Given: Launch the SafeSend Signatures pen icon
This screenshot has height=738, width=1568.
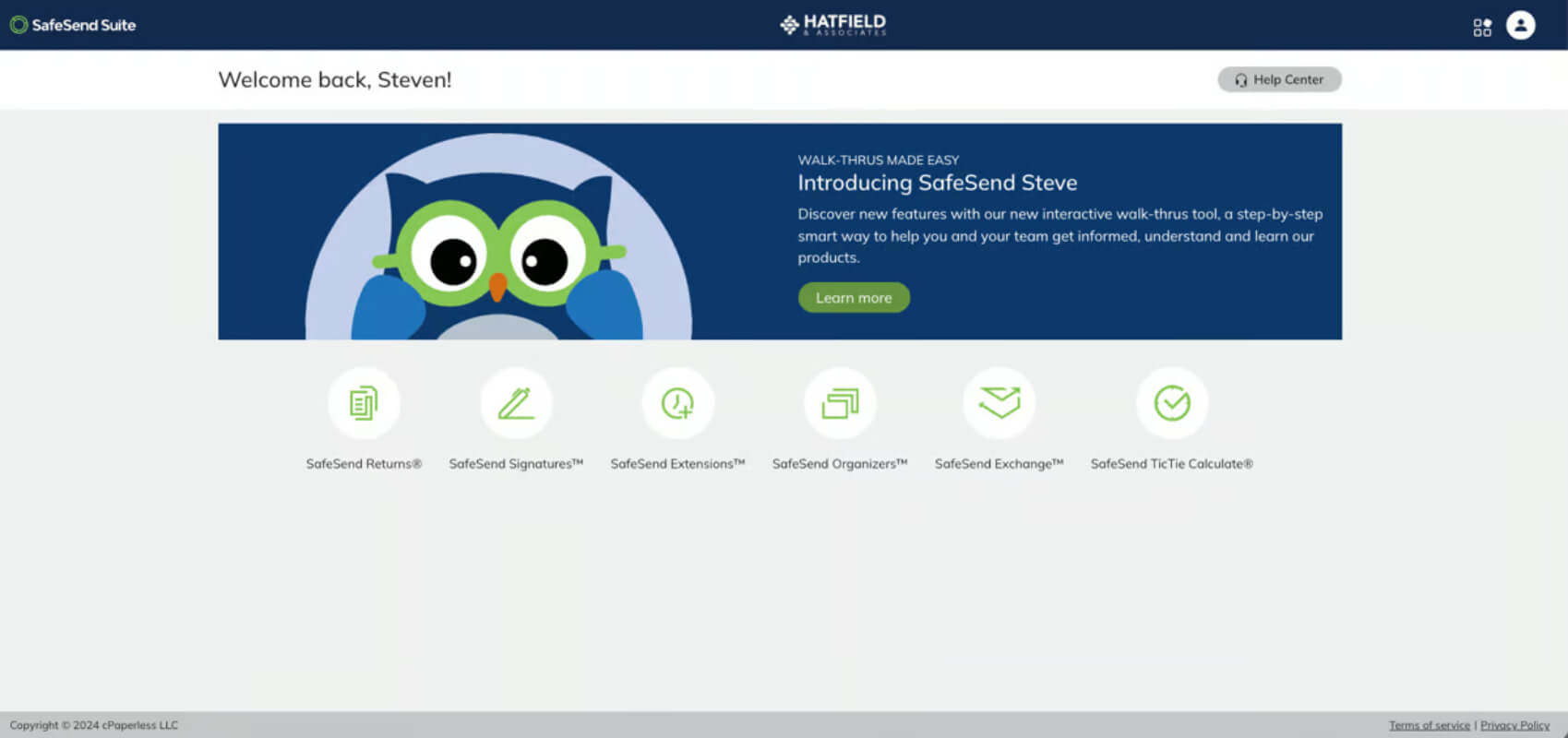Looking at the screenshot, I should tap(516, 403).
